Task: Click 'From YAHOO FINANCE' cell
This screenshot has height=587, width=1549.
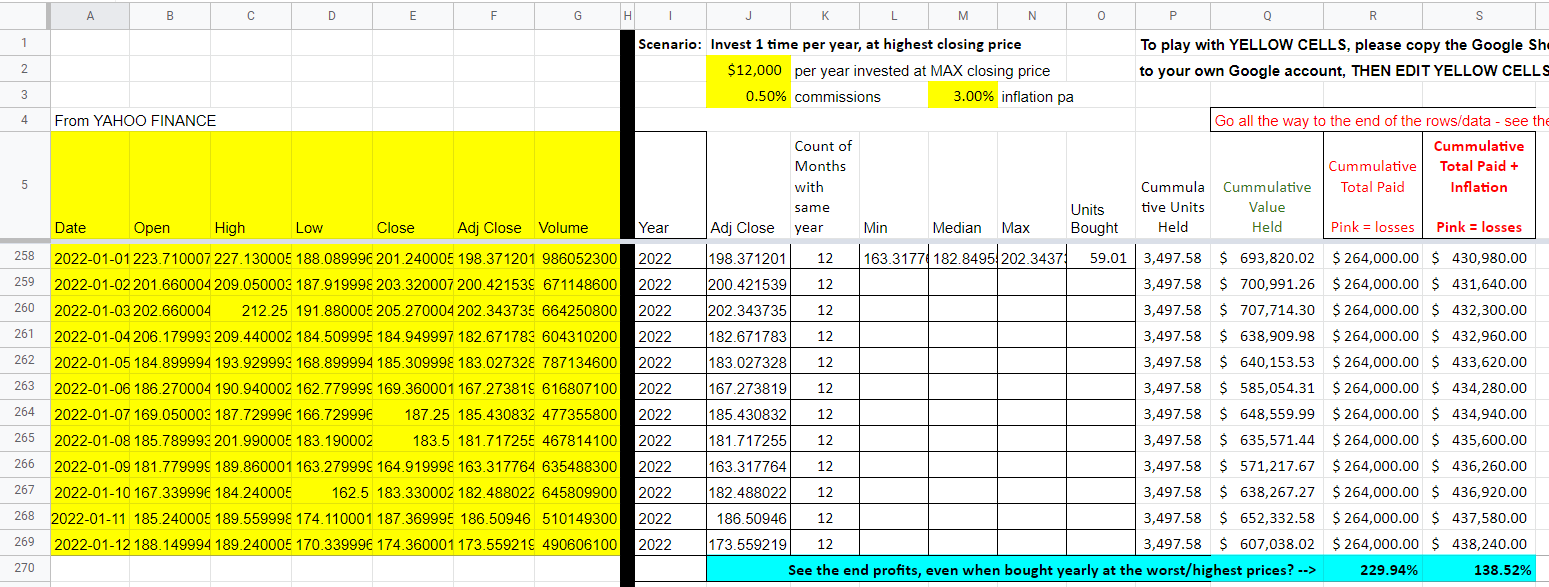Action: (x=135, y=120)
